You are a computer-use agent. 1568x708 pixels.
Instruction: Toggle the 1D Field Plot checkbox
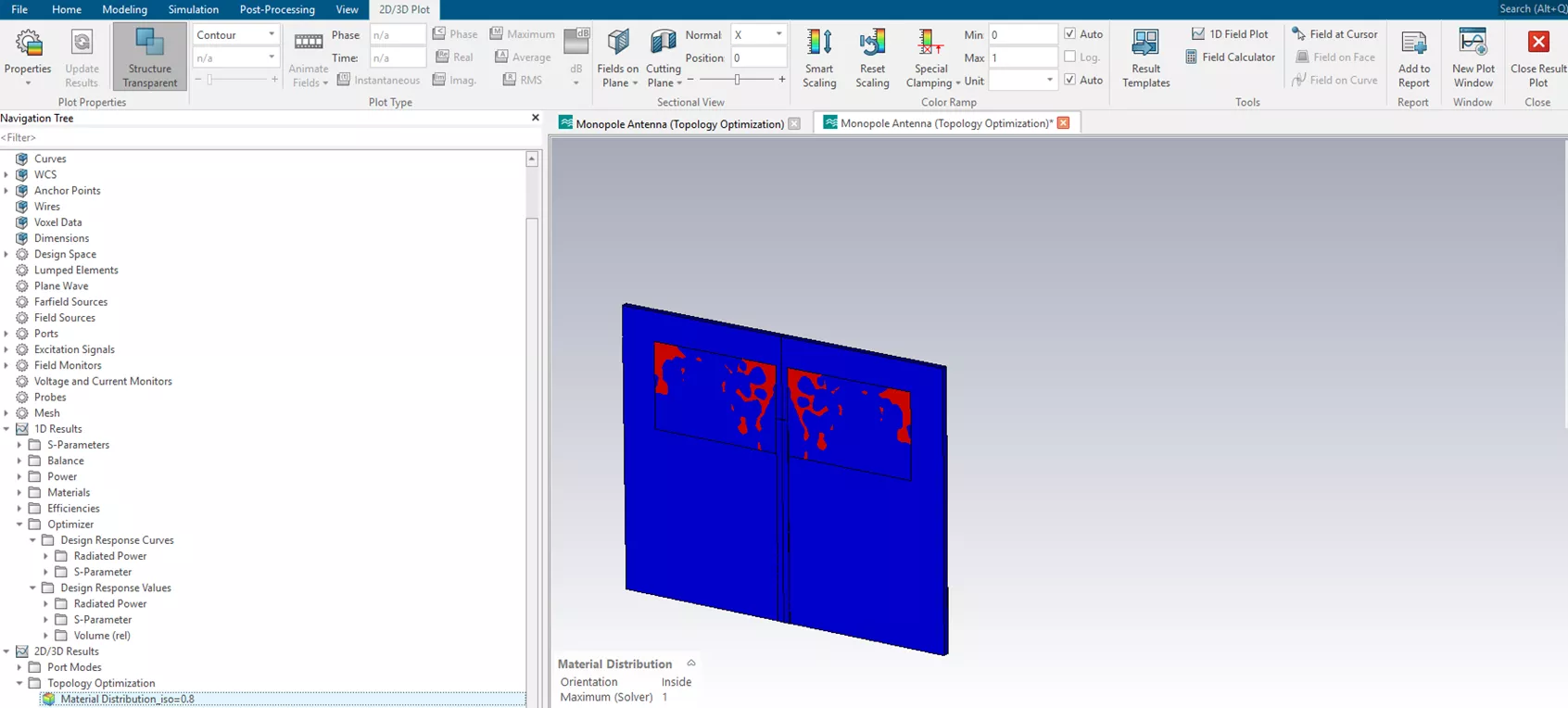point(1198,34)
